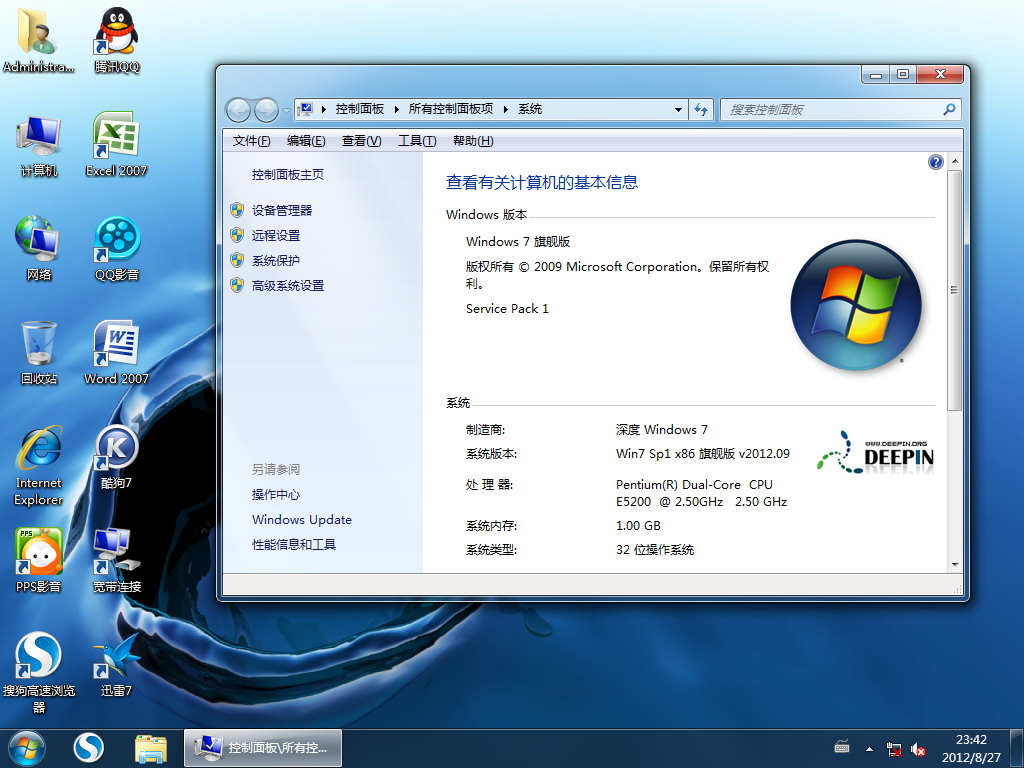Click the DEEPIN logo image
Screen dimensions: 1024x768
click(x=876, y=452)
